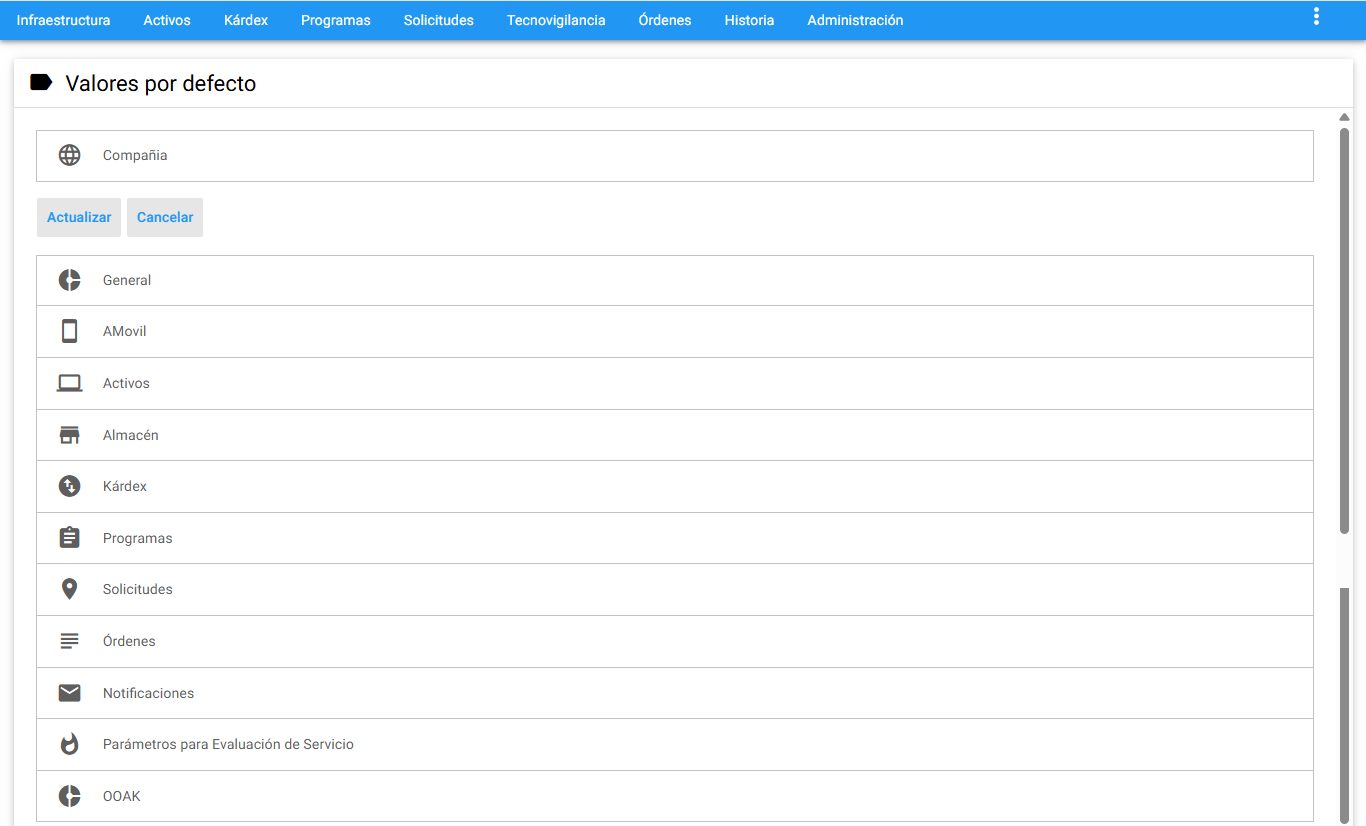The width and height of the screenshot is (1366, 826).
Task: Click the laptop icon beside Activos
Action: point(69,383)
